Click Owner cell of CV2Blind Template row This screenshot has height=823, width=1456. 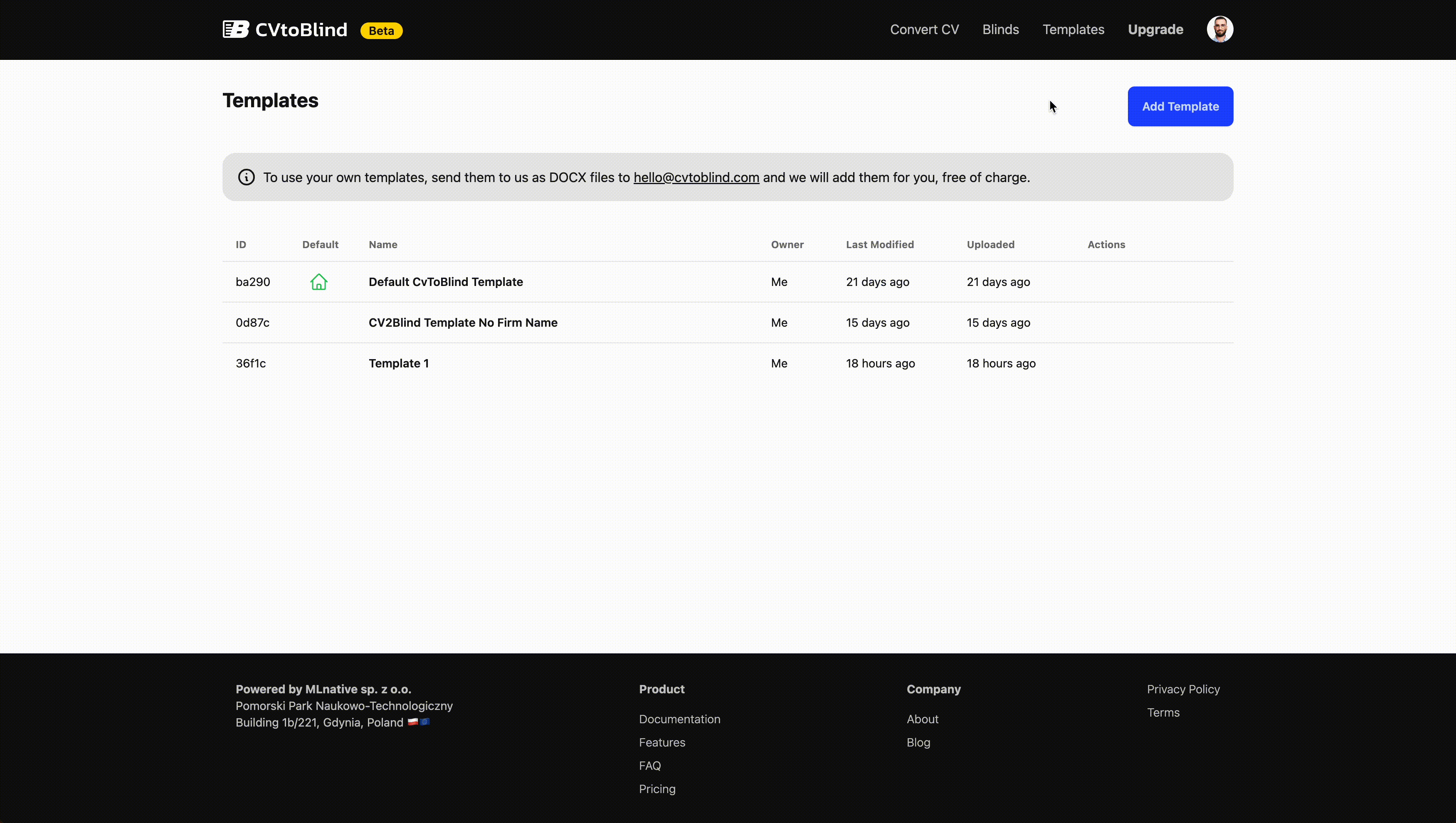click(779, 322)
